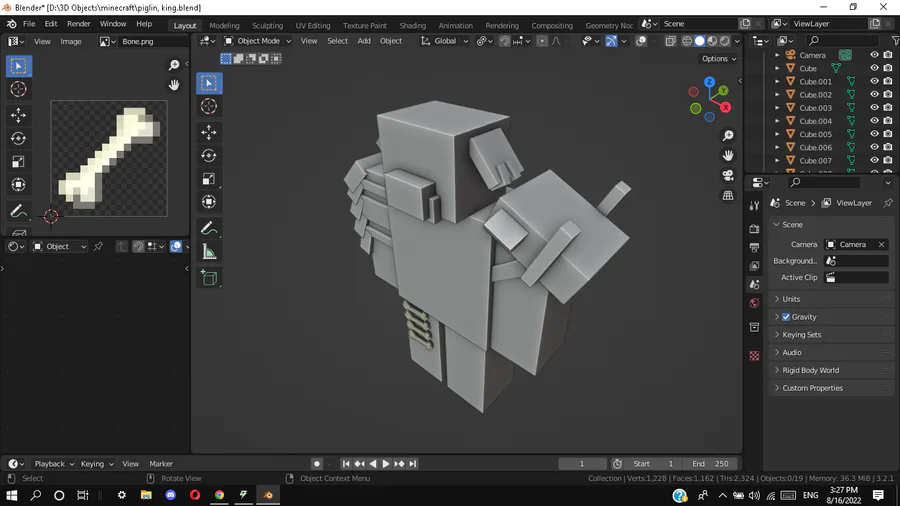Viewport: 900px width, 506px height.
Task: Open the Render properties tab
Action: point(754,228)
